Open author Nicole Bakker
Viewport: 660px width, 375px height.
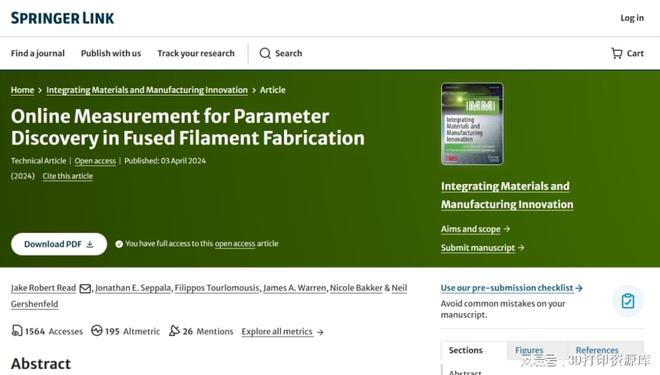(x=356, y=288)
